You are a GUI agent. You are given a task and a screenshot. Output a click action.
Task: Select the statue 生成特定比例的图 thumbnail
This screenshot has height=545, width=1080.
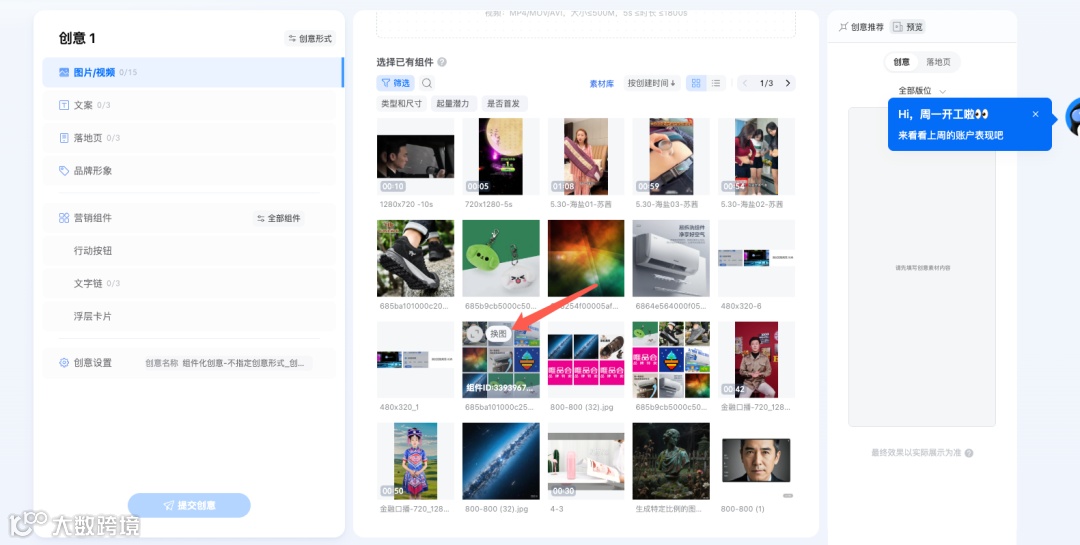tap(671, 461)
